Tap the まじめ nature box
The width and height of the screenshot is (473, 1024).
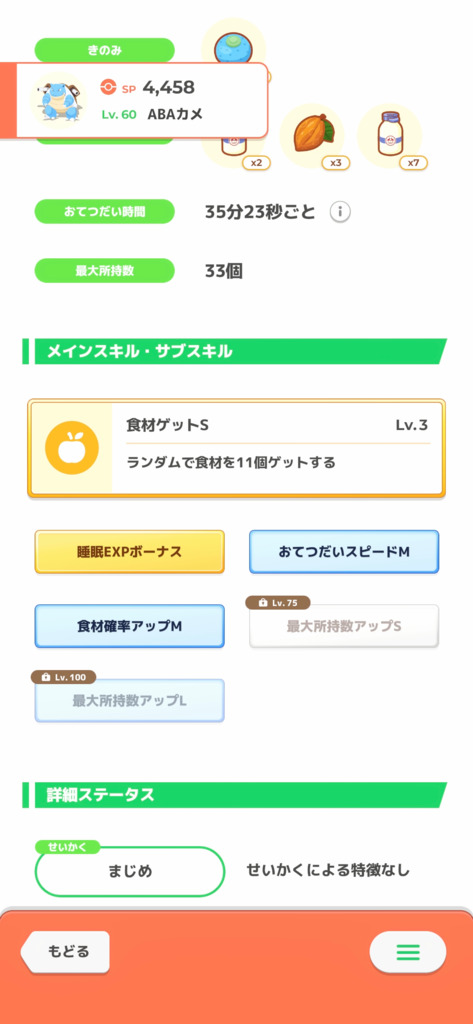tap(129, 871)
